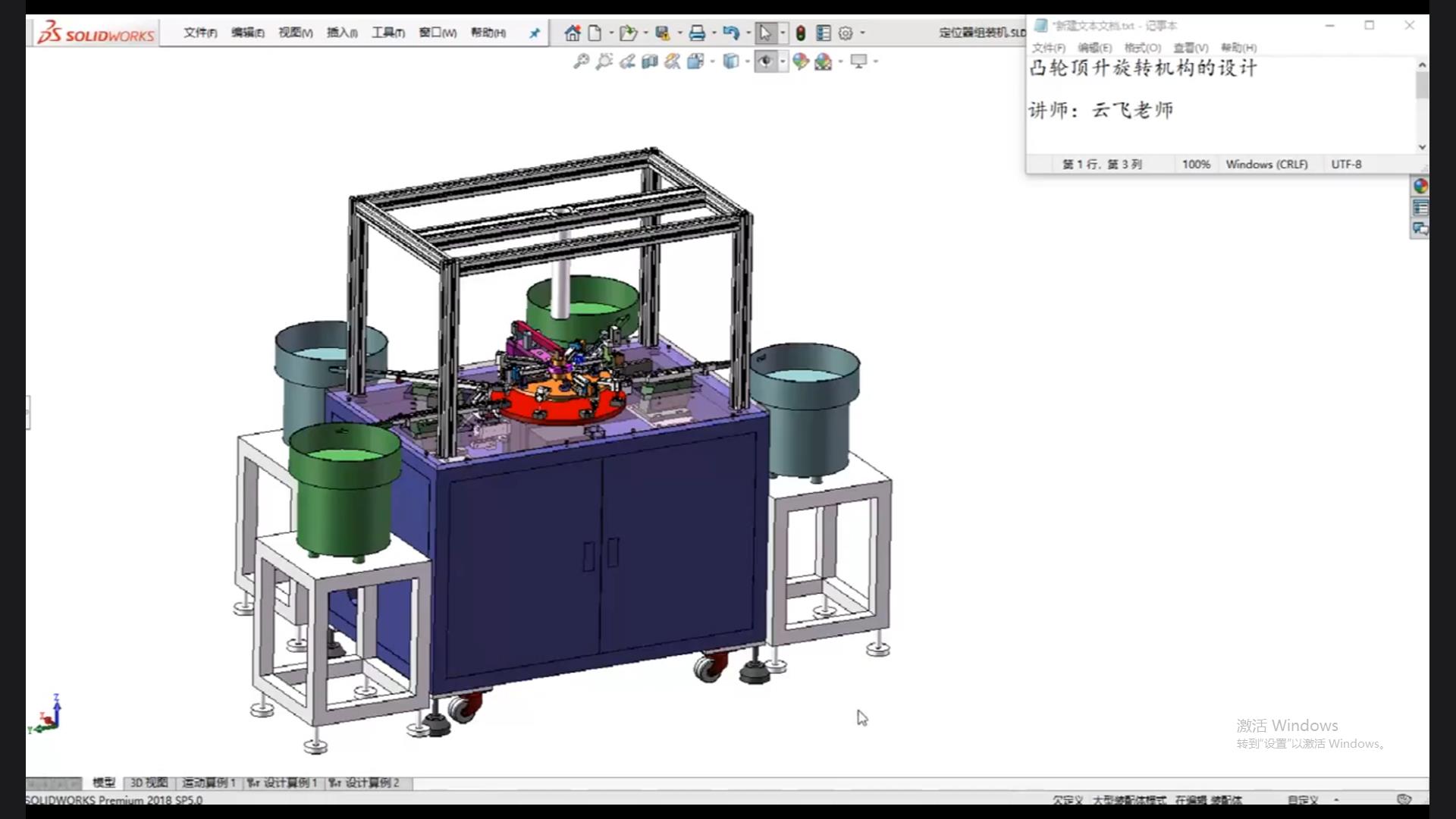The height and width of the screenshot is (819, 1456).
Task: Open the 插入(I) menu in SolidWorks
Action: click(x=342, y=33)
